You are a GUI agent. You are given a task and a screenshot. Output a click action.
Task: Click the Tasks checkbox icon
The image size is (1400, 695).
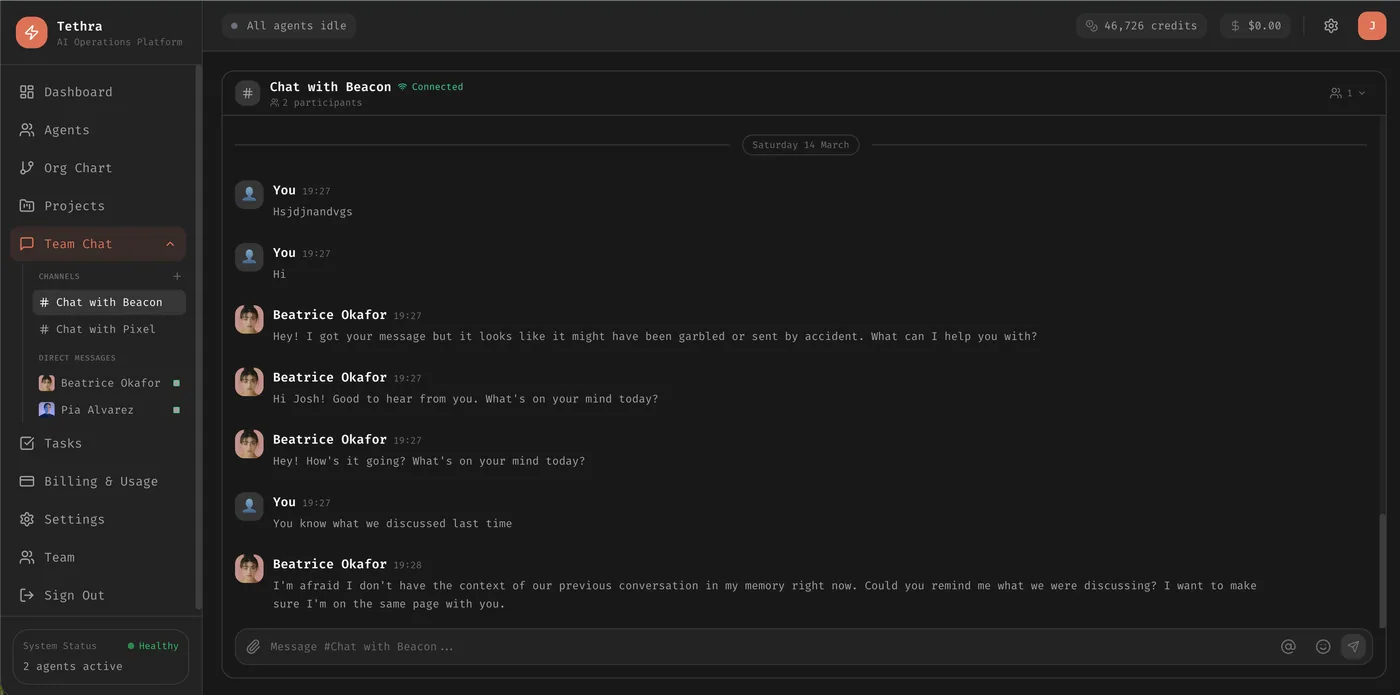tap(27, 443)
